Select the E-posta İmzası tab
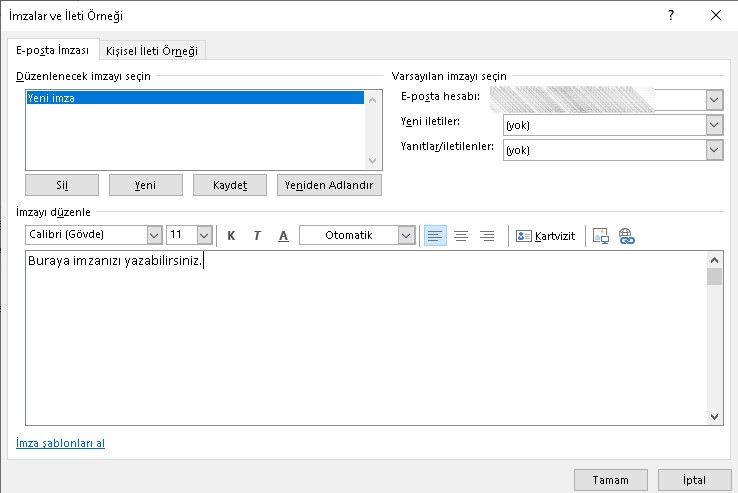The image size is (738, 493). [53, 51]
